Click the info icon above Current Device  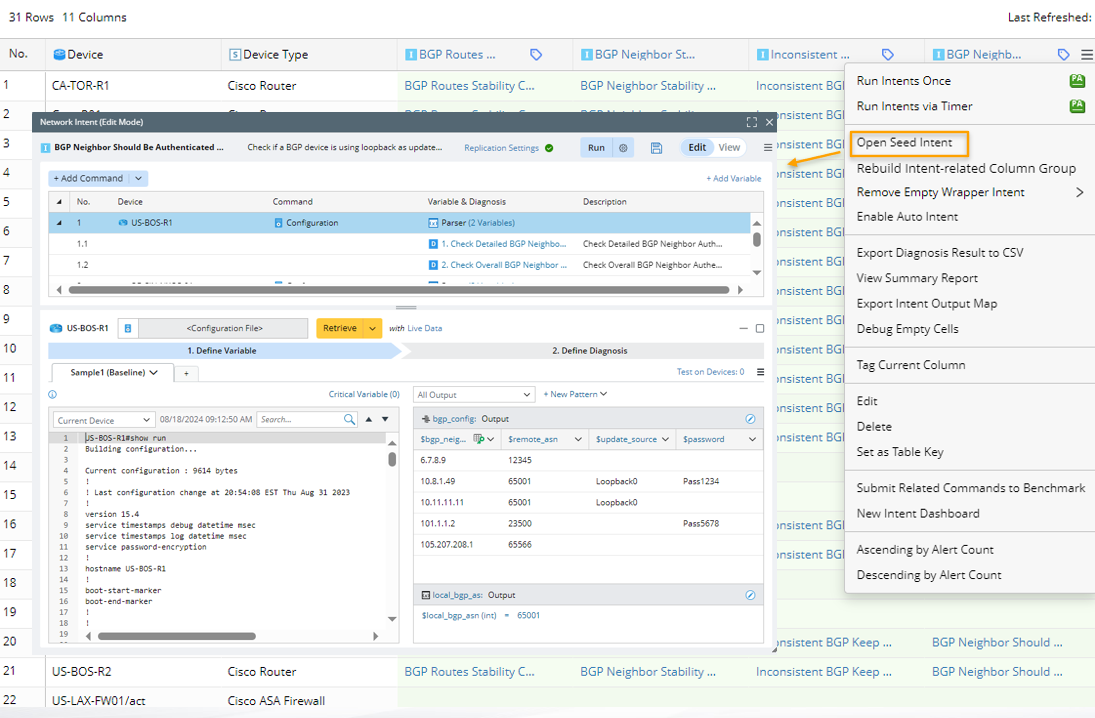click(x=54, y=395)
